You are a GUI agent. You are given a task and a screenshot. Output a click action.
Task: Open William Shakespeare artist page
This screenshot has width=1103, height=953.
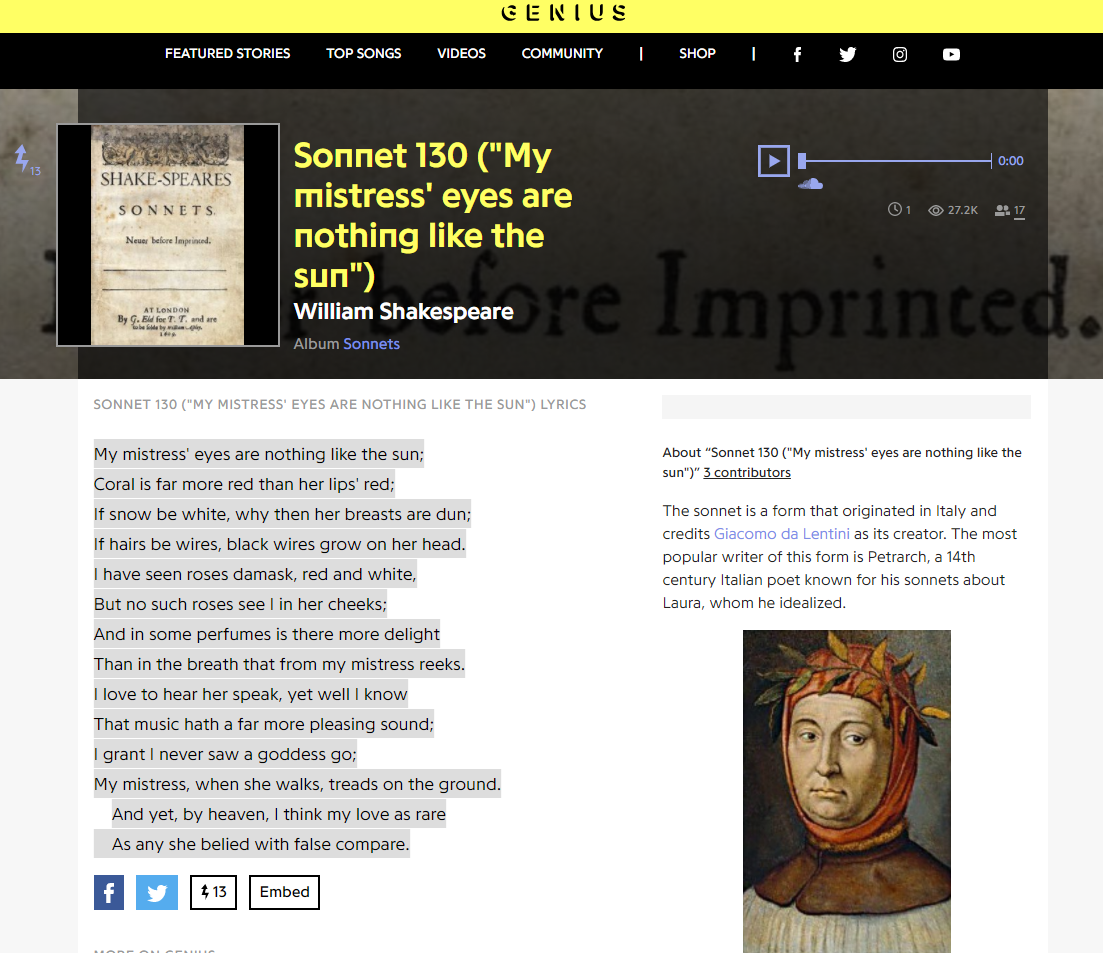tap(403, 312)
